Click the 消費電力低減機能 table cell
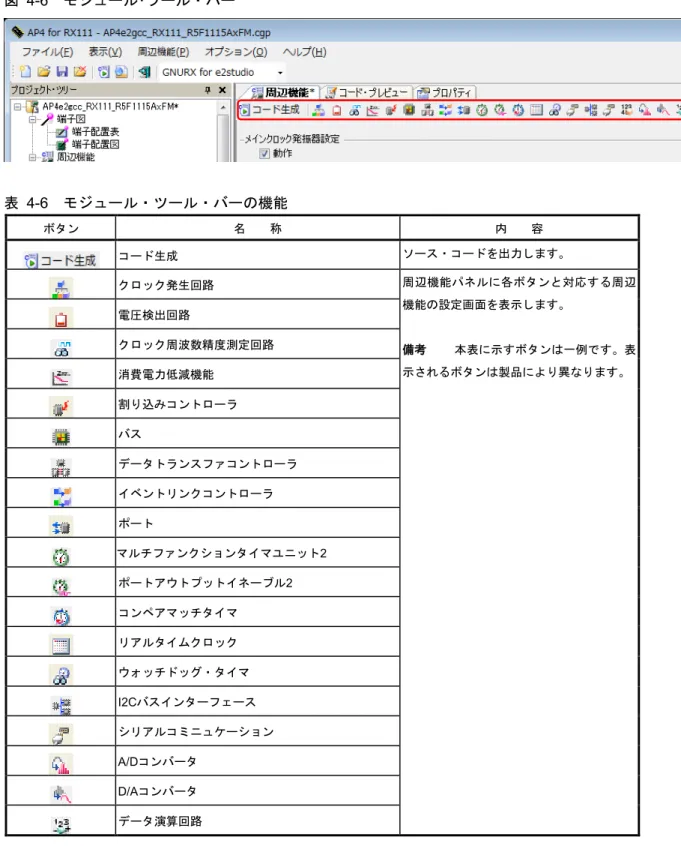Image resolution: width=681 pixels, height=846 pixels. tap(257, 374)
